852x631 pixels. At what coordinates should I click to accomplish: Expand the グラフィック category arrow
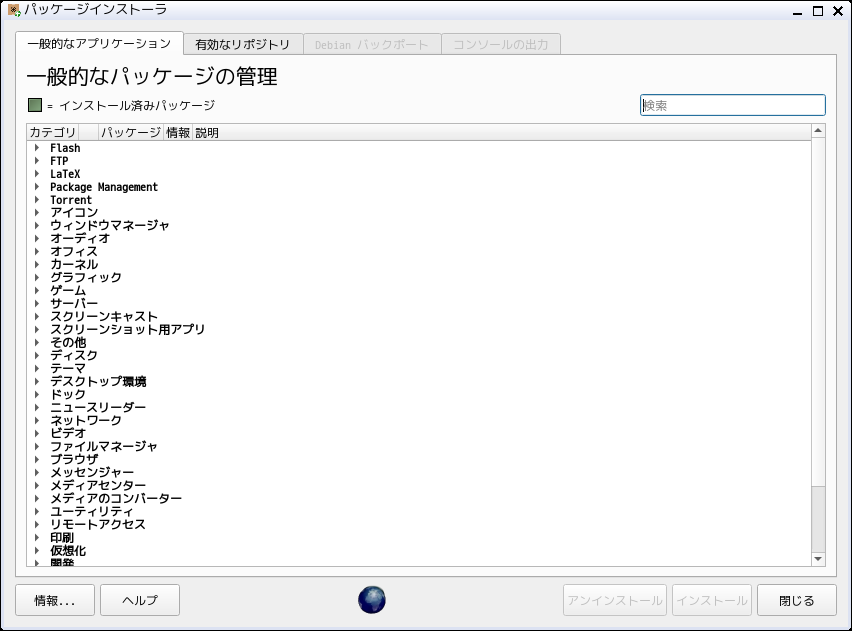[36, 278]
